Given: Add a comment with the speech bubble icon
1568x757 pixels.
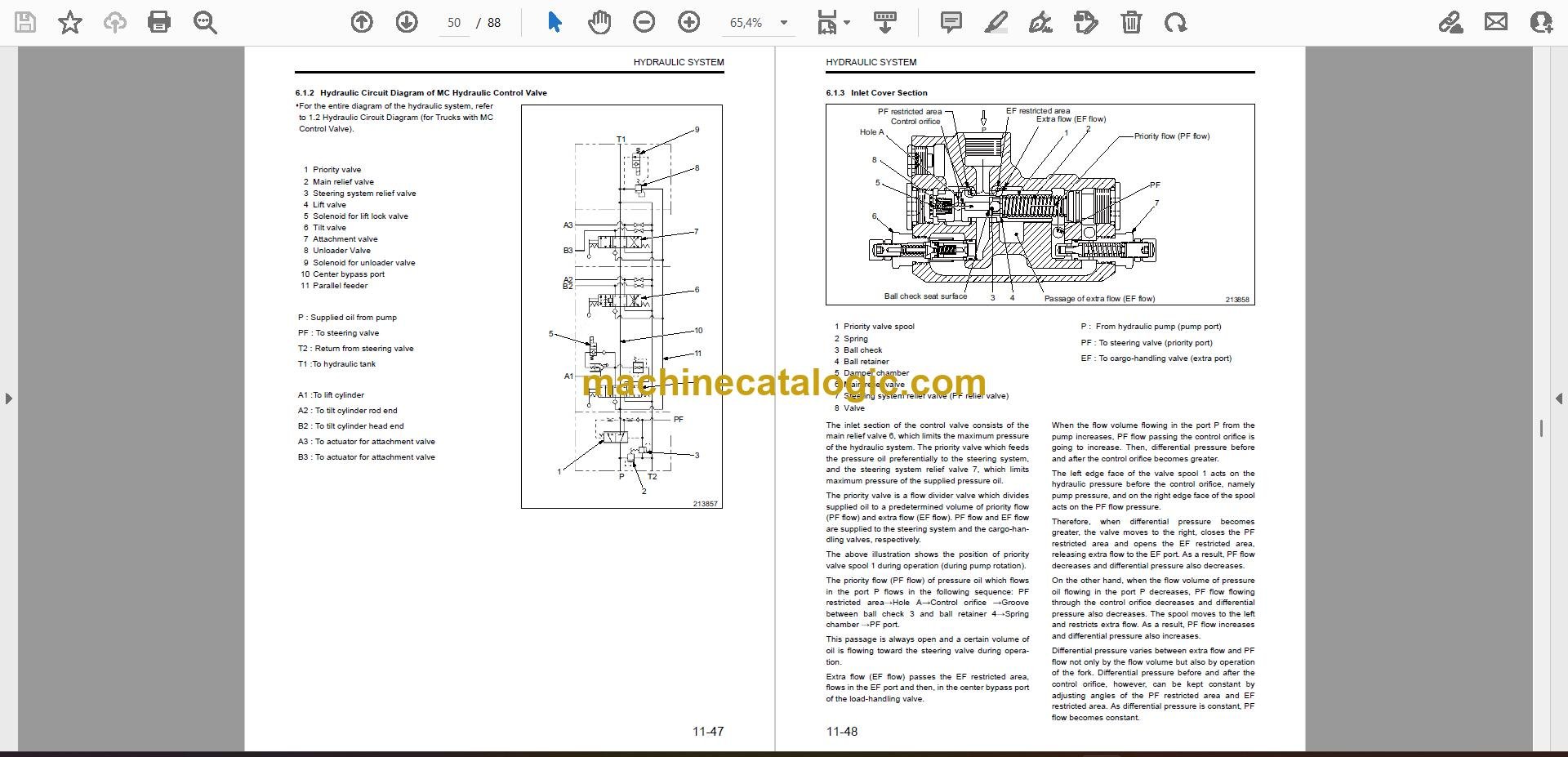Looking at the screenshot, I should click(951, 22).
